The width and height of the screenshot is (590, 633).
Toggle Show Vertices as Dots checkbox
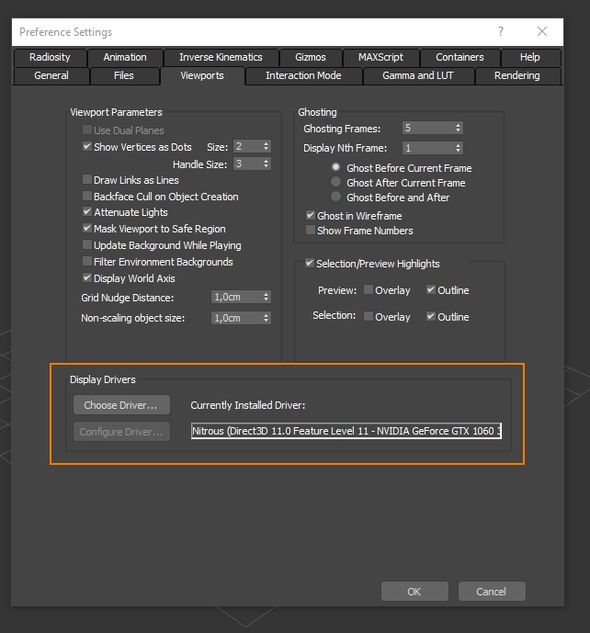(x=87, y=146)
